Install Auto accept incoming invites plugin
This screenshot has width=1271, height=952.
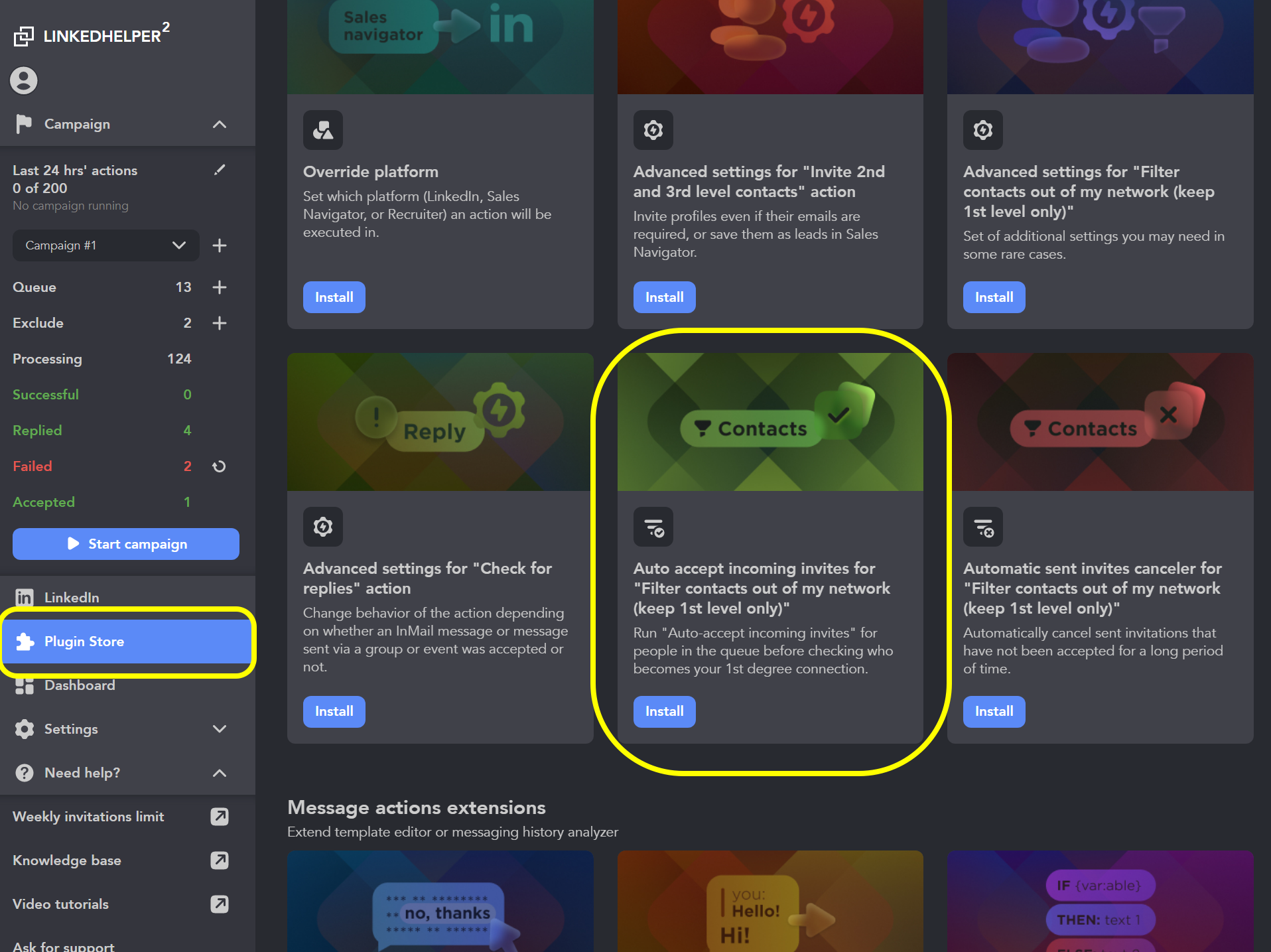coord(665,712)
